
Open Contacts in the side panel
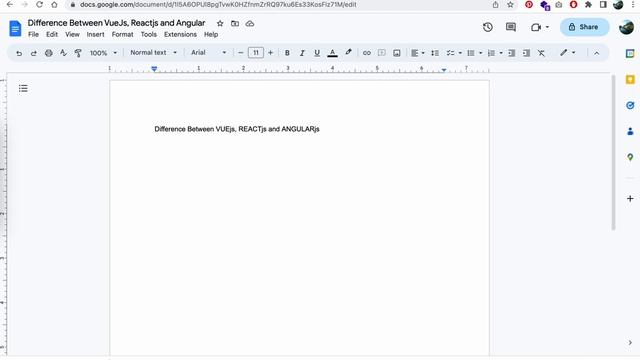click(x=630, y=131)
